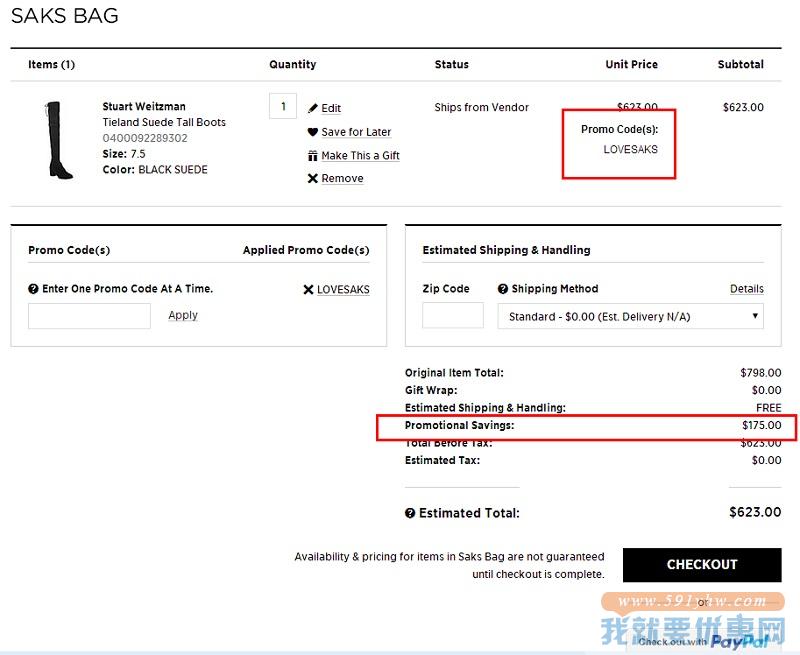Choose Make This a Gift link
The image size is (800, 655).
pyautogui.click(x=360, y=156)
